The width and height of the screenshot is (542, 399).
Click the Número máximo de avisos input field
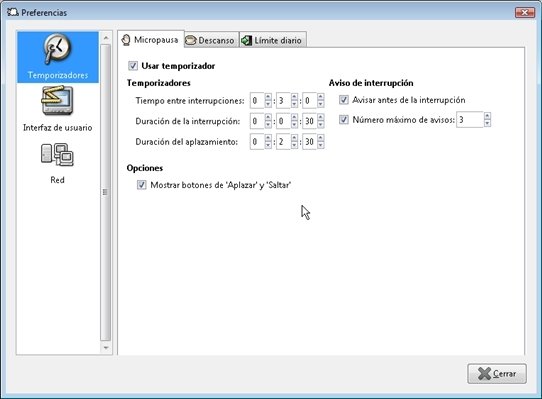click(470, 120)
